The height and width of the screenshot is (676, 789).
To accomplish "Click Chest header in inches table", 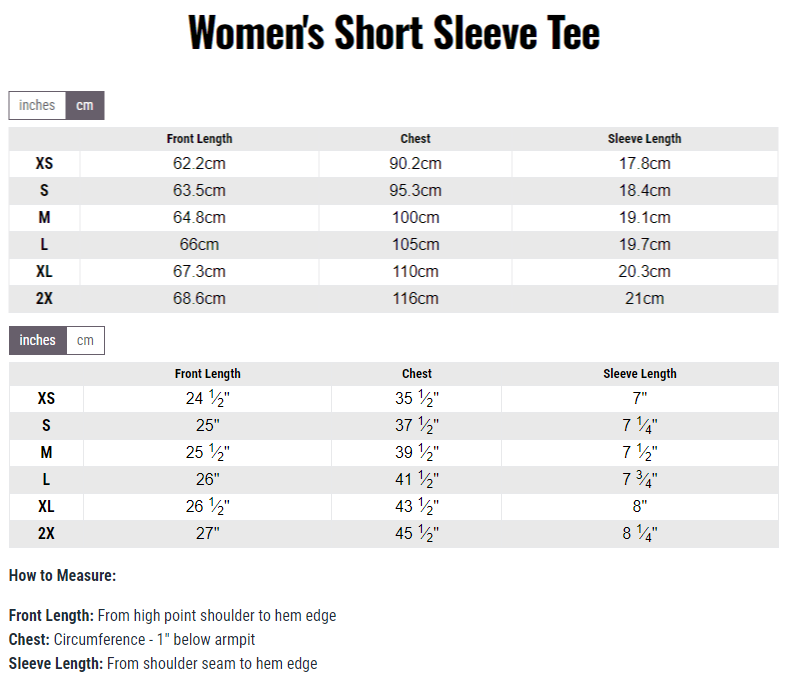I will (x=417, y=373).
